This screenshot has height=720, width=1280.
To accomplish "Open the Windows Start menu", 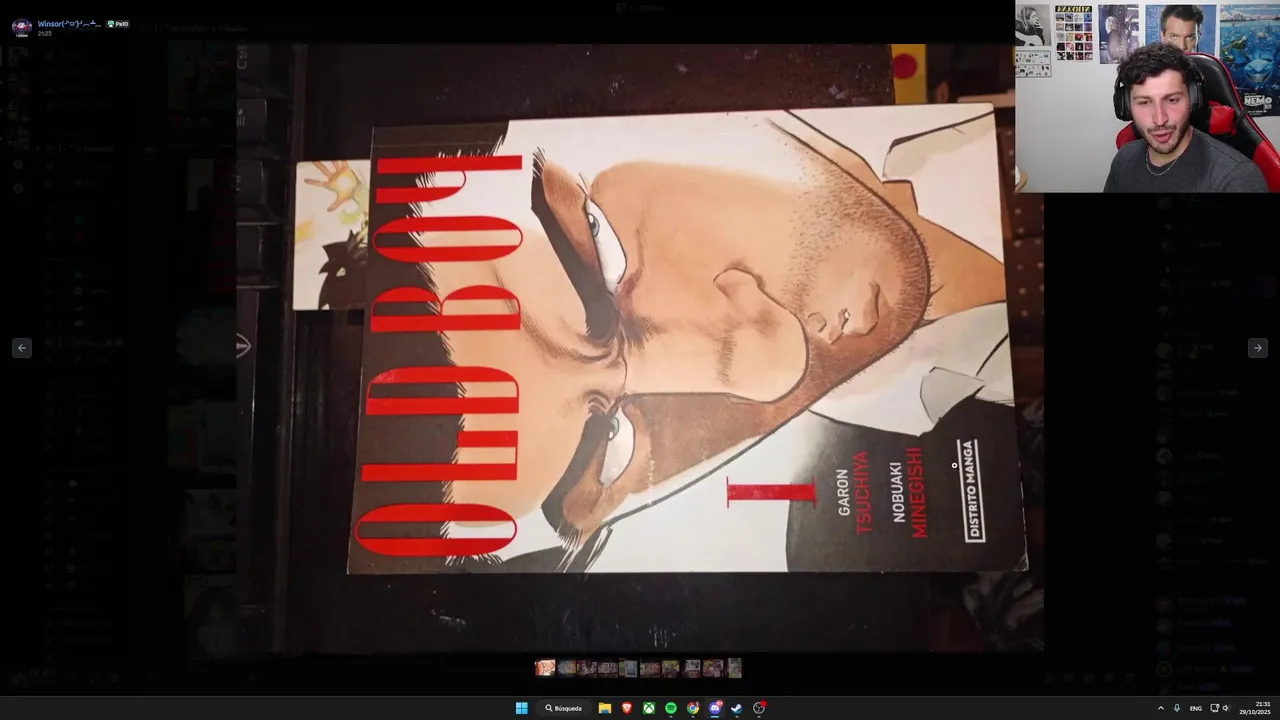I will tap(522, 708).
